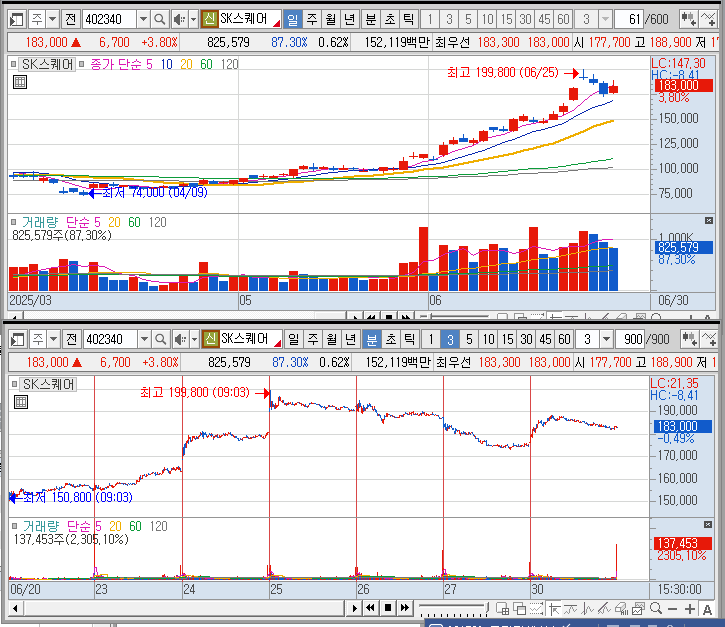
Task: Select the 분 minute tab in the bottom chart
Action: point(372,339)
